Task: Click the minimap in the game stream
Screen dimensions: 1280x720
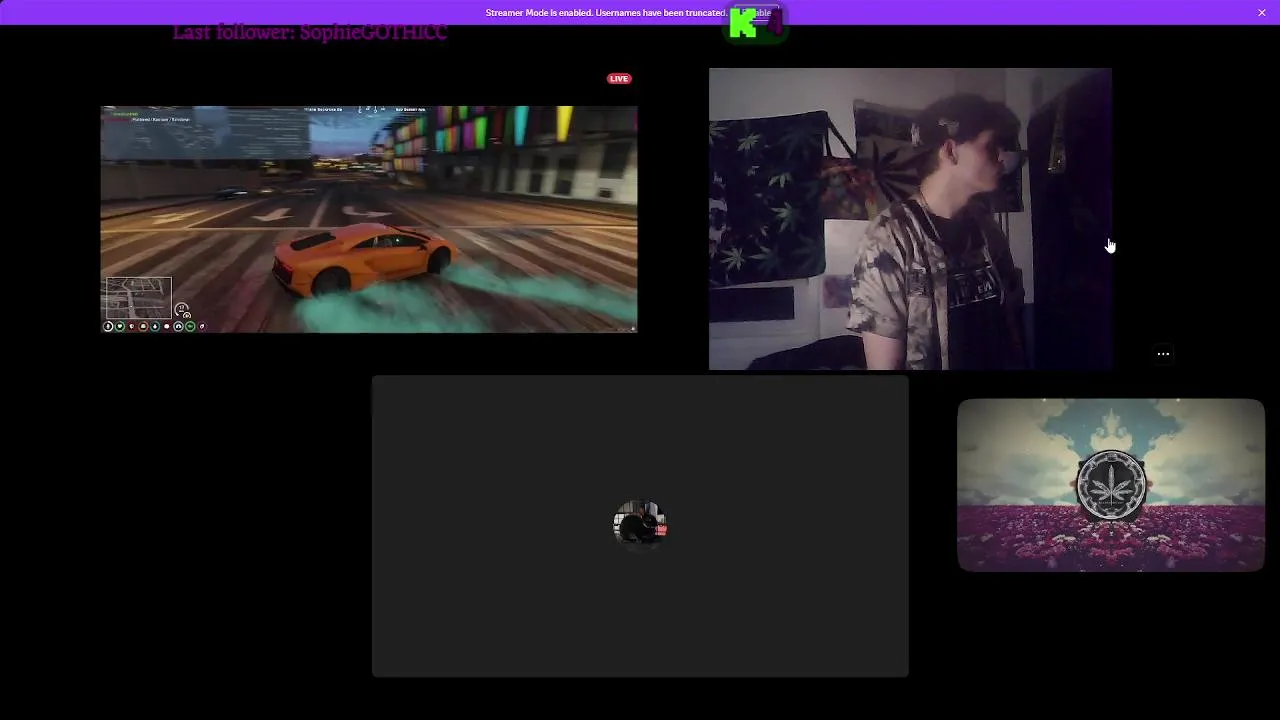Action: (138, 298)
